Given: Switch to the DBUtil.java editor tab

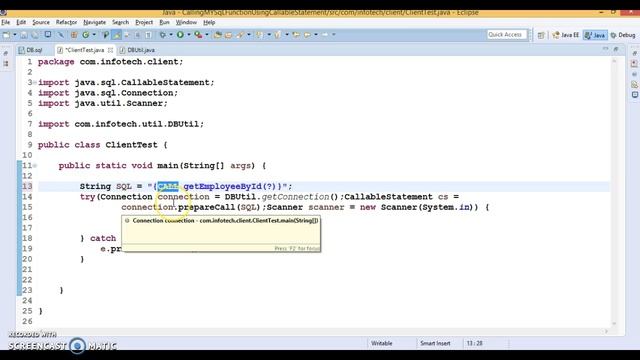Looking at the screenshot, I should coord(137,50).
